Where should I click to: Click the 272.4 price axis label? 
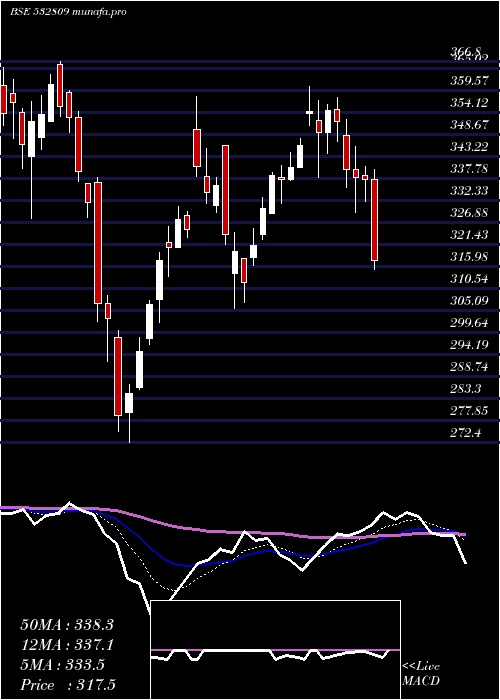click(x=466, y=433)
